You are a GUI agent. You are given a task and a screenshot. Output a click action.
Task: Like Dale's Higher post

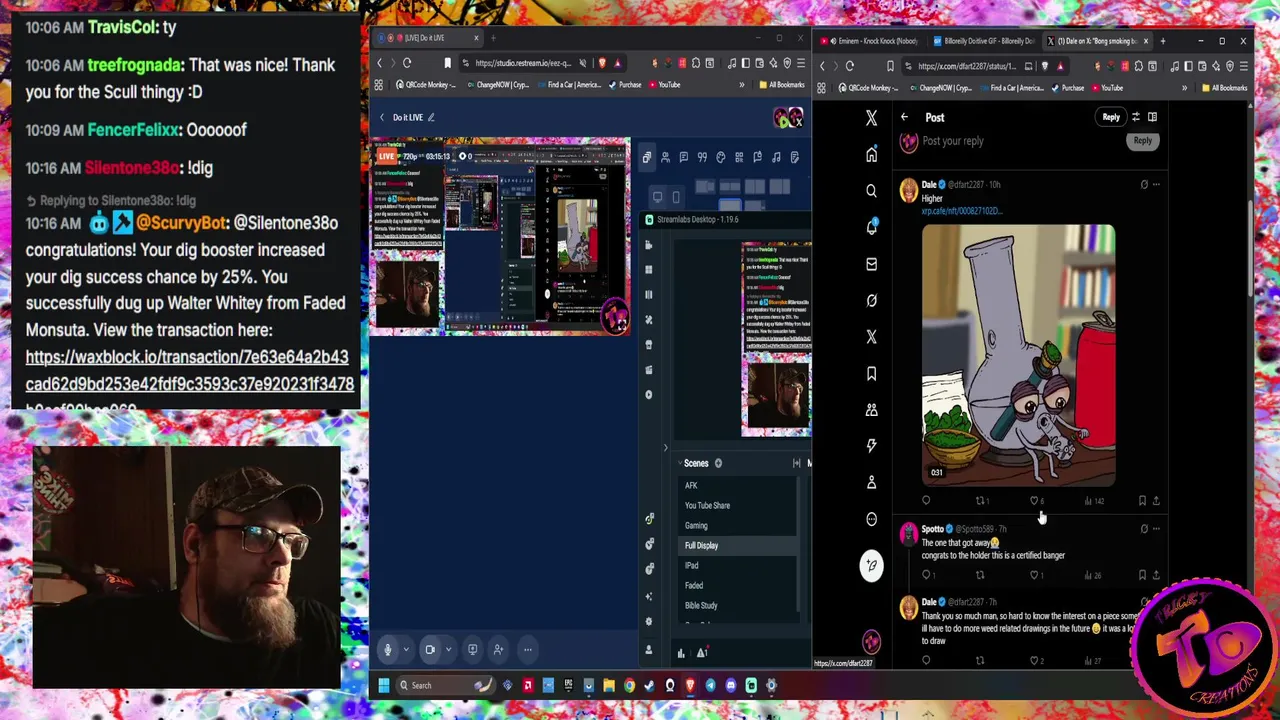click(x=1034, y=501)
